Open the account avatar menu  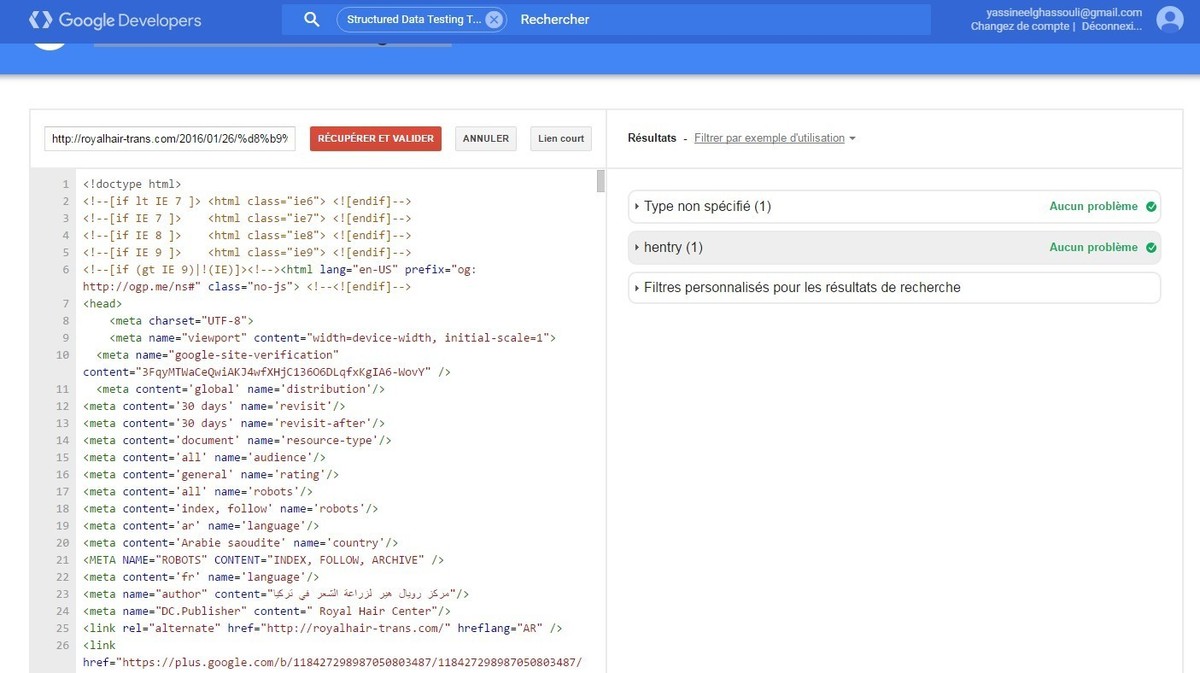click(x=1170, y=19)
